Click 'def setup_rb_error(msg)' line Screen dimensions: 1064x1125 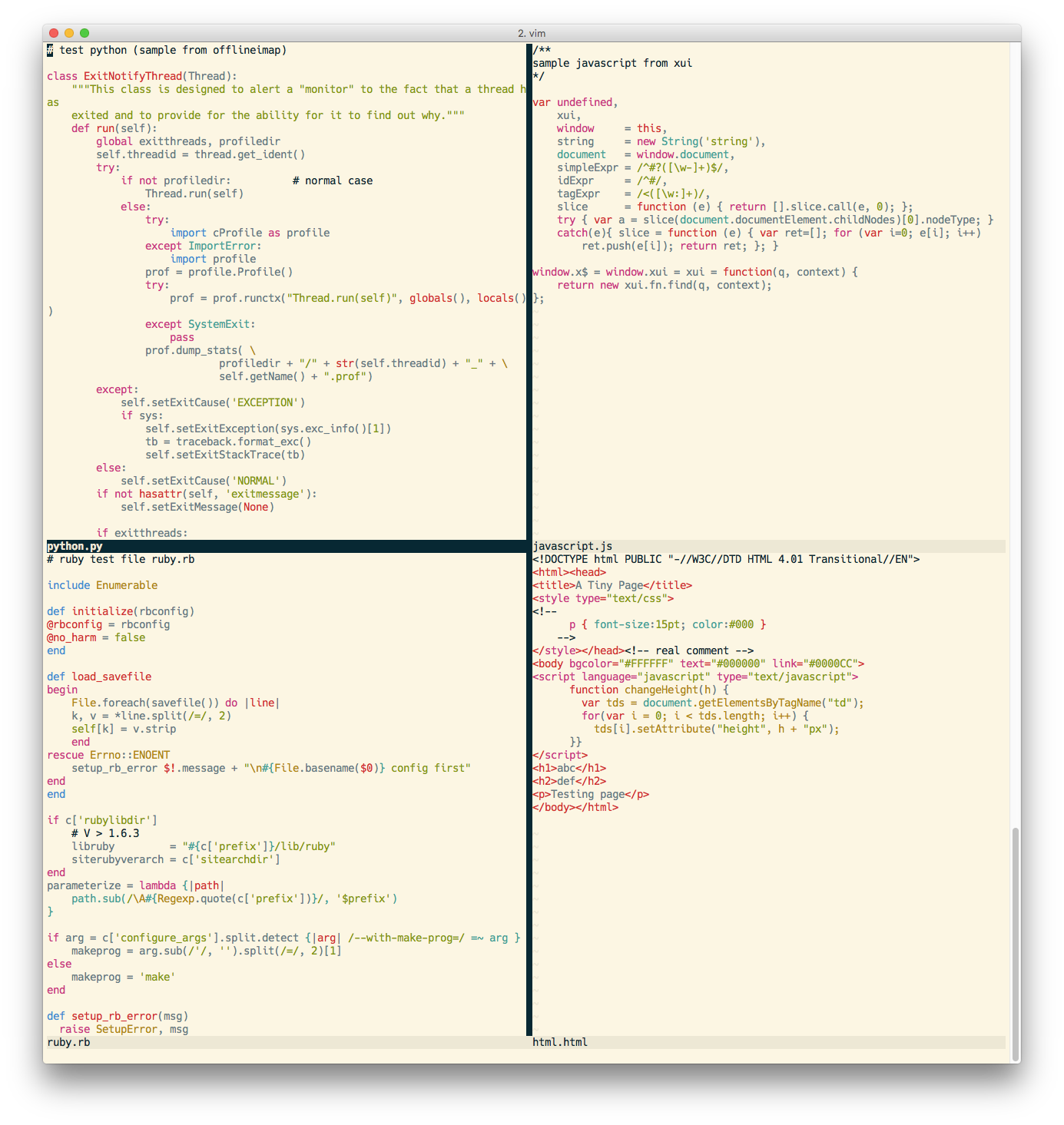pyautogui.click(x=118, y=1016)
